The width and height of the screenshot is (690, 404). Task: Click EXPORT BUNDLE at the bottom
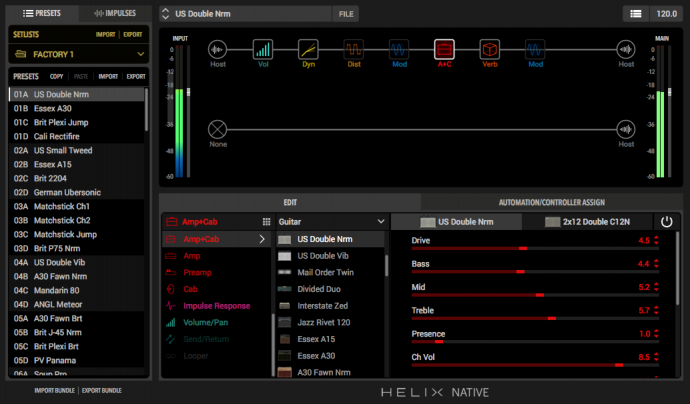[x=102, y=390]
